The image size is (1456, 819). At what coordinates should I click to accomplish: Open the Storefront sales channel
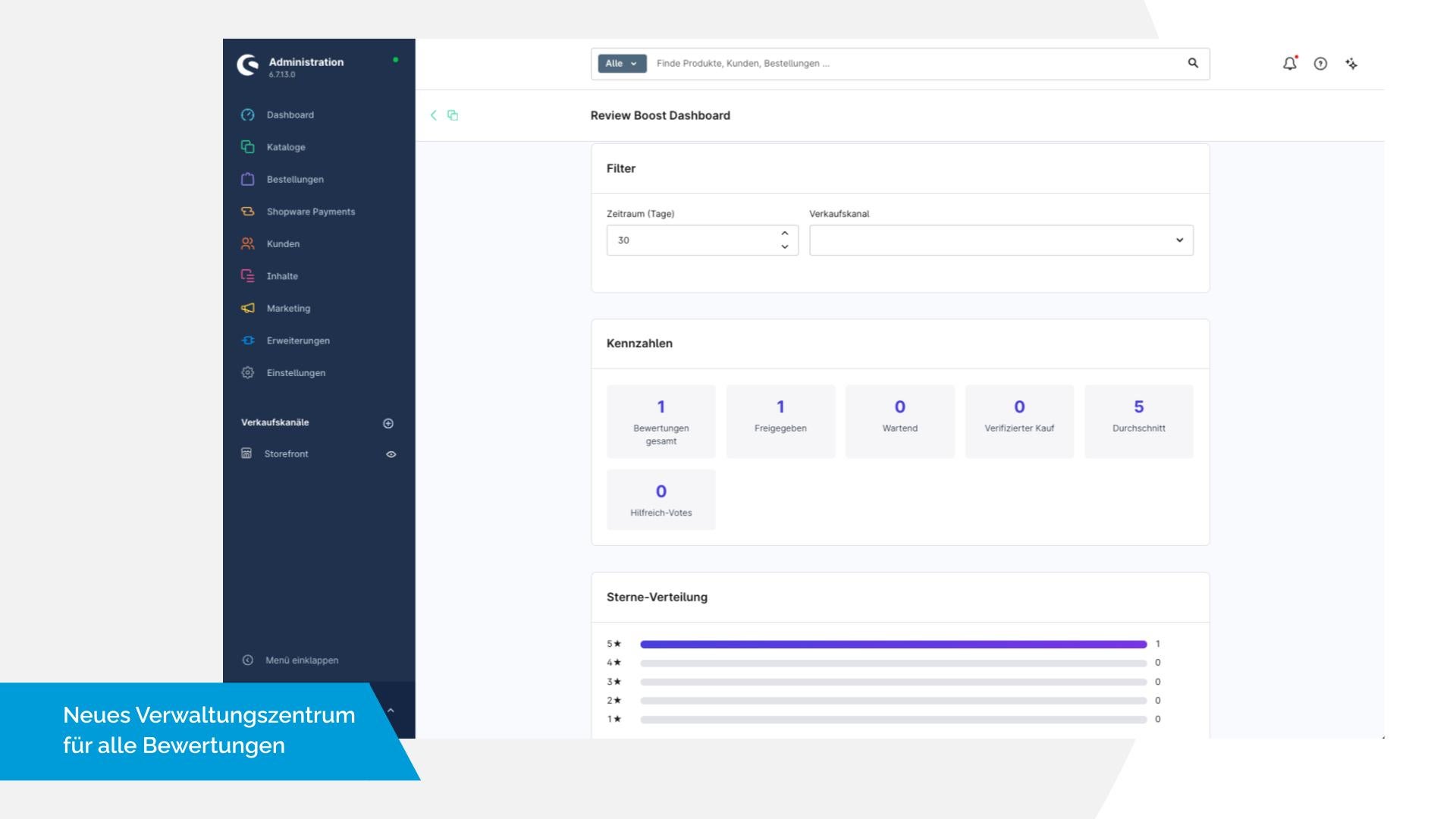(286, 454)
